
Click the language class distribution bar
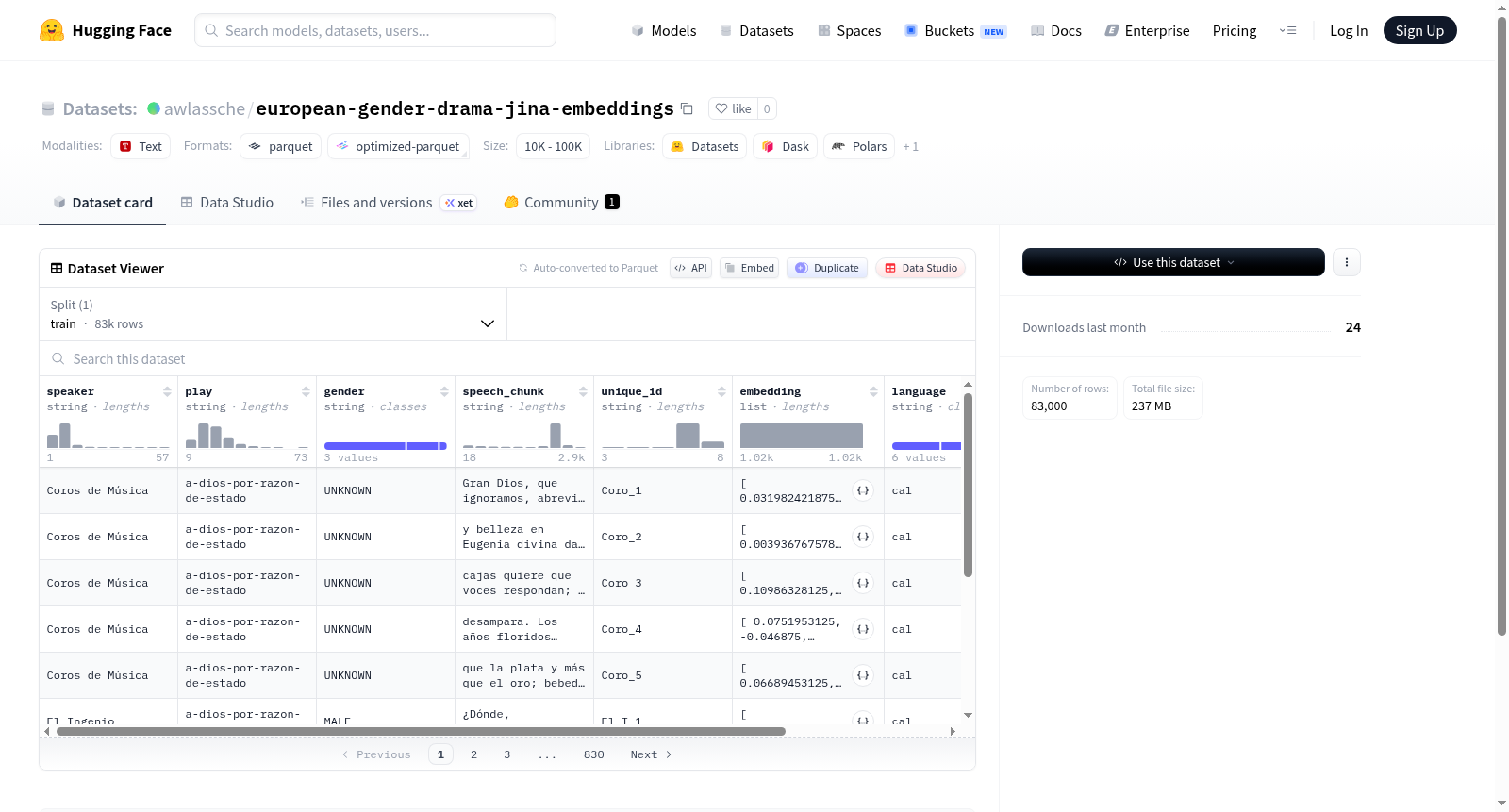[926, 446]
